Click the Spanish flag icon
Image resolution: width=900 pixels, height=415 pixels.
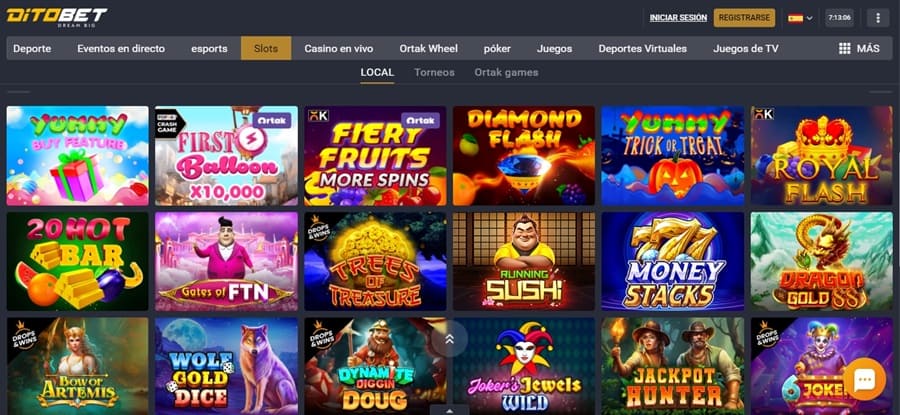click(796, 18)
